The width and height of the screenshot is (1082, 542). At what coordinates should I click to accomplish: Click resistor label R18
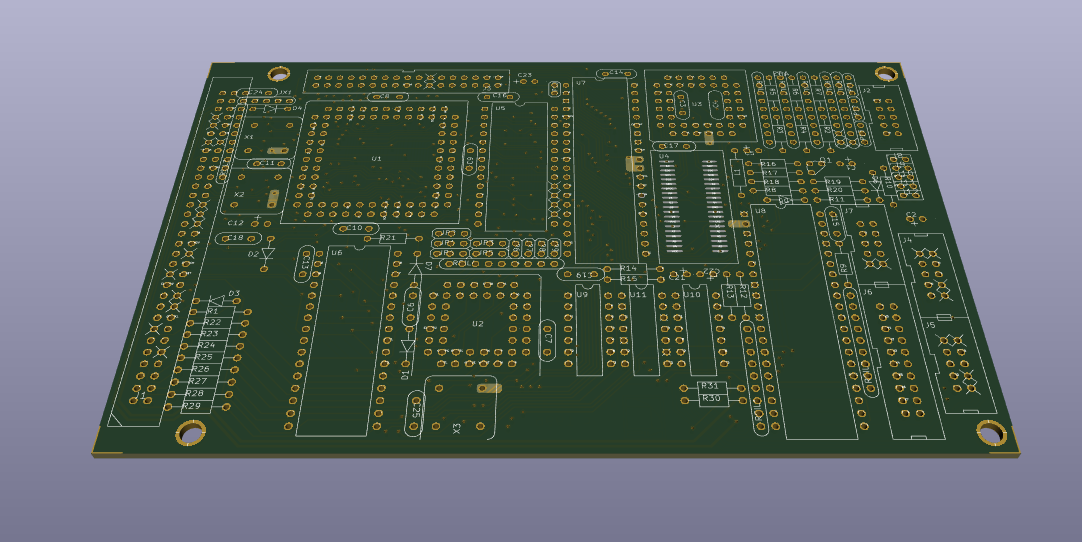click(771, 182)
